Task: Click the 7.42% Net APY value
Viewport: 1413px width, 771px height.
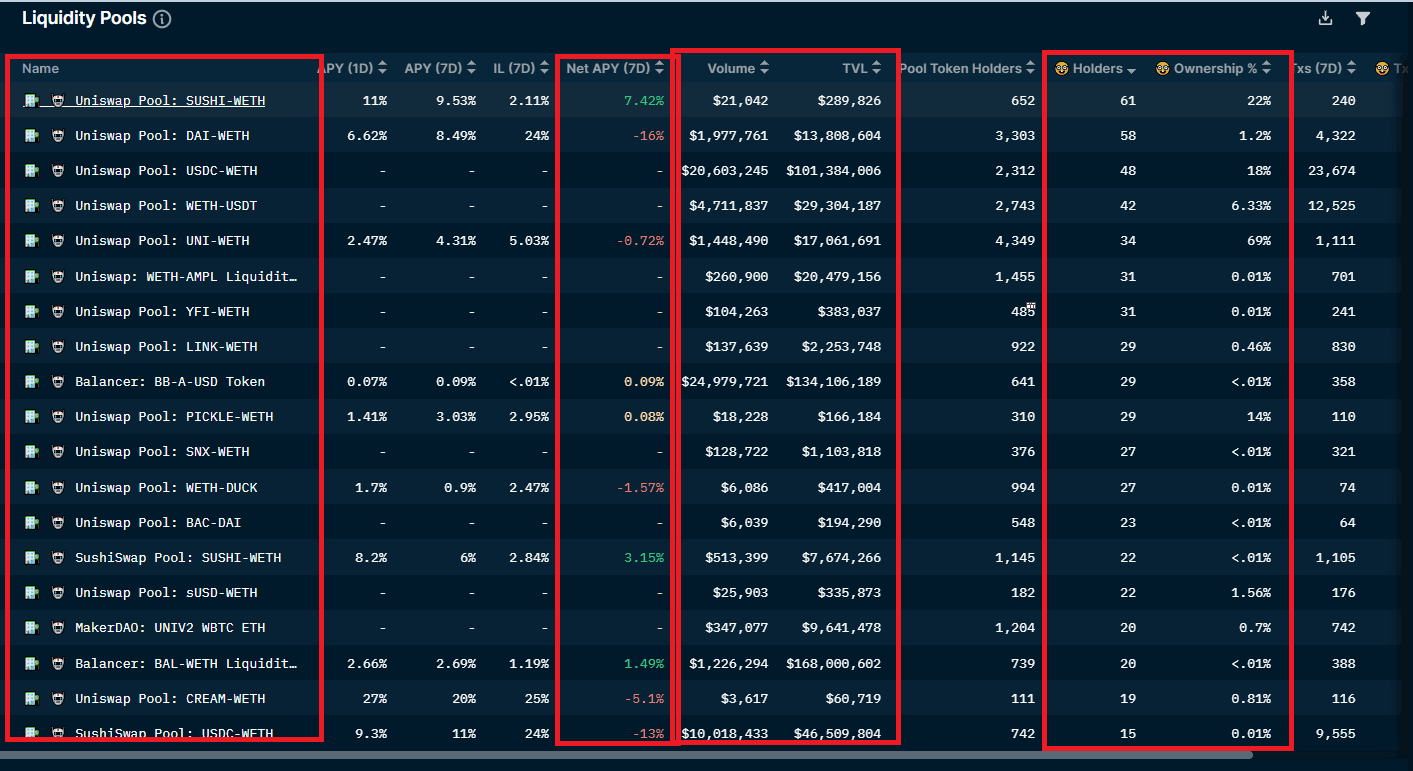Action: pyautogui.click(x=643, y=101)
